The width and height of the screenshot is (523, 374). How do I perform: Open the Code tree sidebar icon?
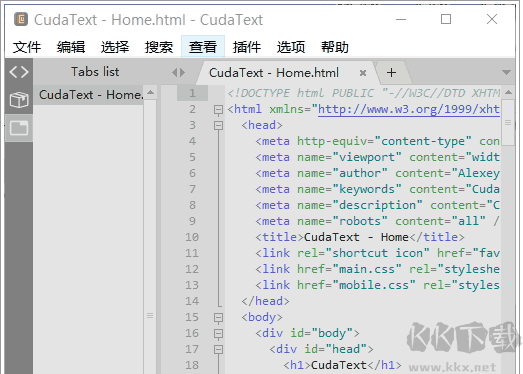tap(19, 72)
